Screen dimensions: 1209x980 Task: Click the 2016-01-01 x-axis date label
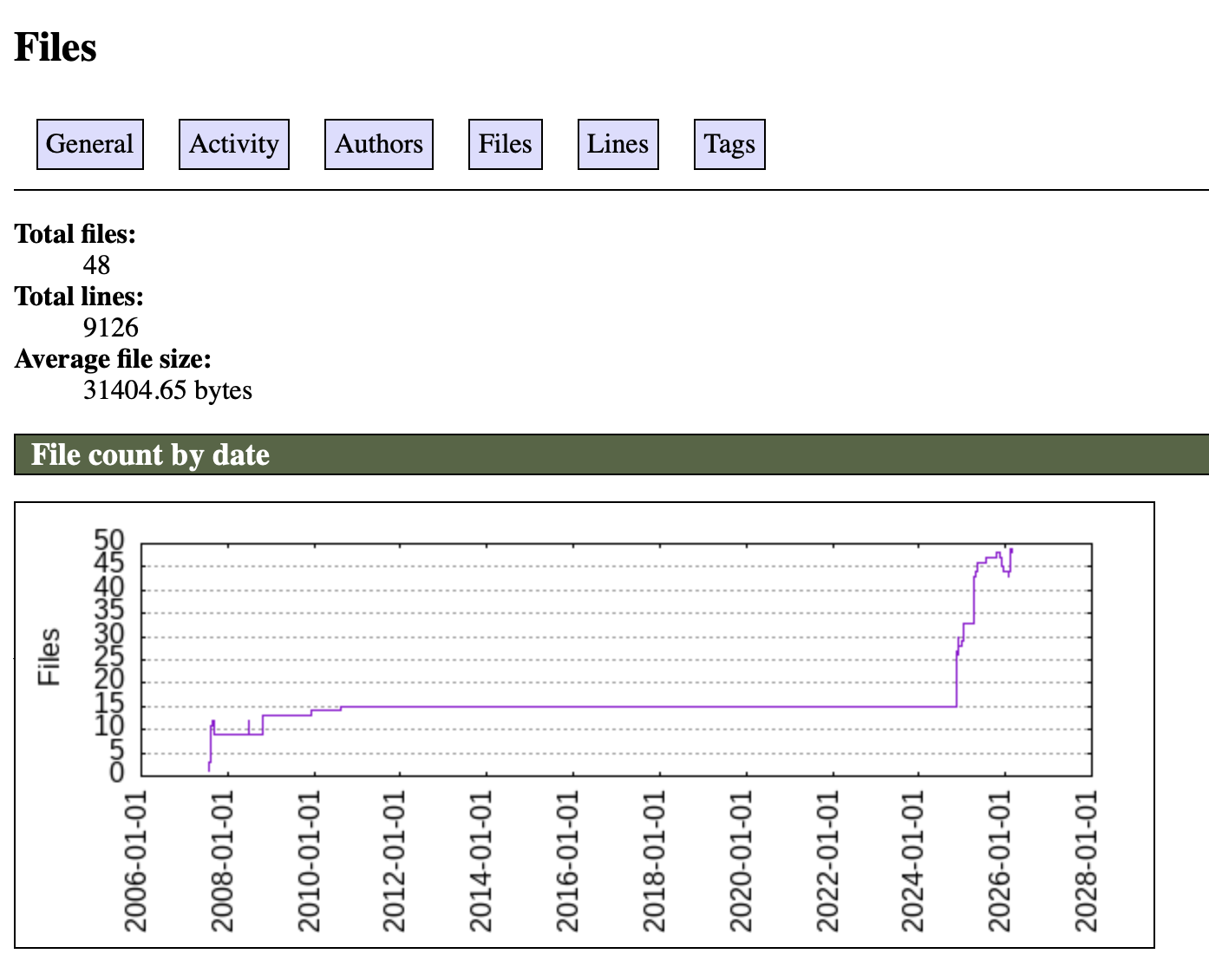568,860
